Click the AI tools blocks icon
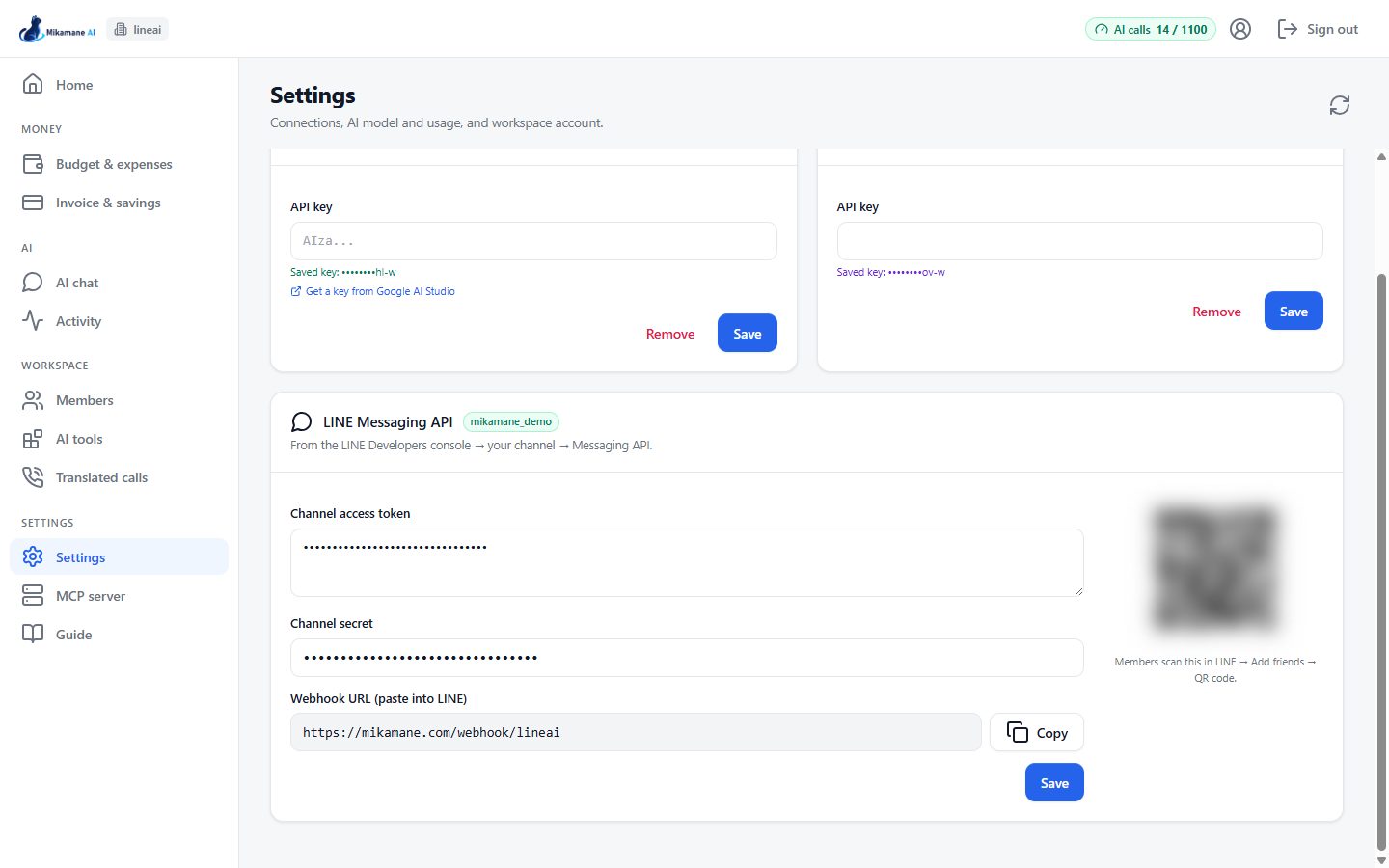The image size is (1389, 868). (33, 439)
